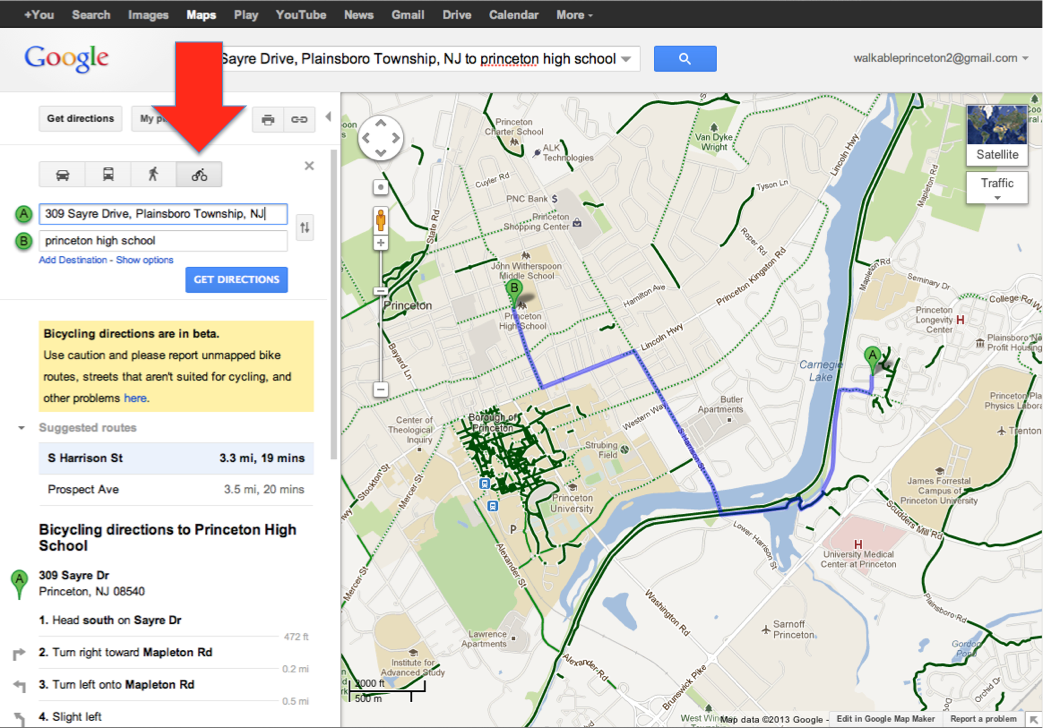This screenshot has height=728, width=1043.
Task: Collapse the Suggested routes section
Action: tap(21, 428)
